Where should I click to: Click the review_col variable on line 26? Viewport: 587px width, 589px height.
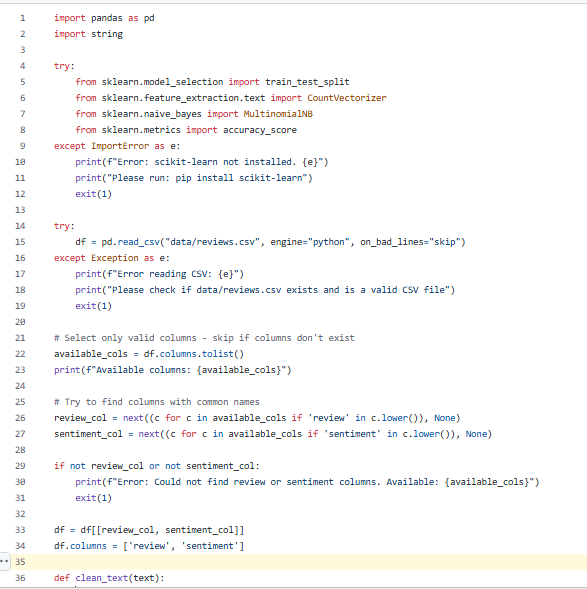tap(80, 418)
